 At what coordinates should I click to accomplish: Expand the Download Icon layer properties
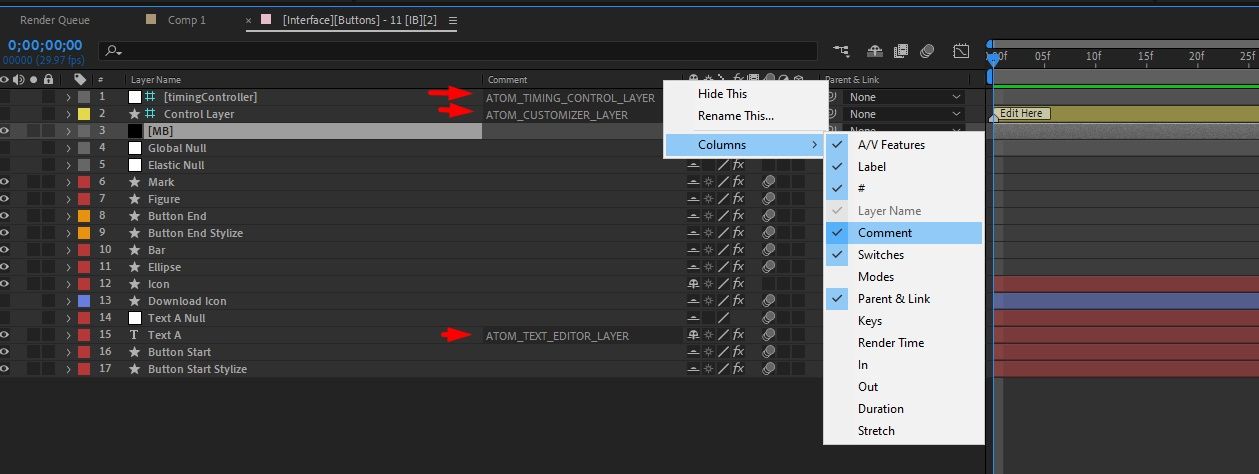click(x=68, y=301)
